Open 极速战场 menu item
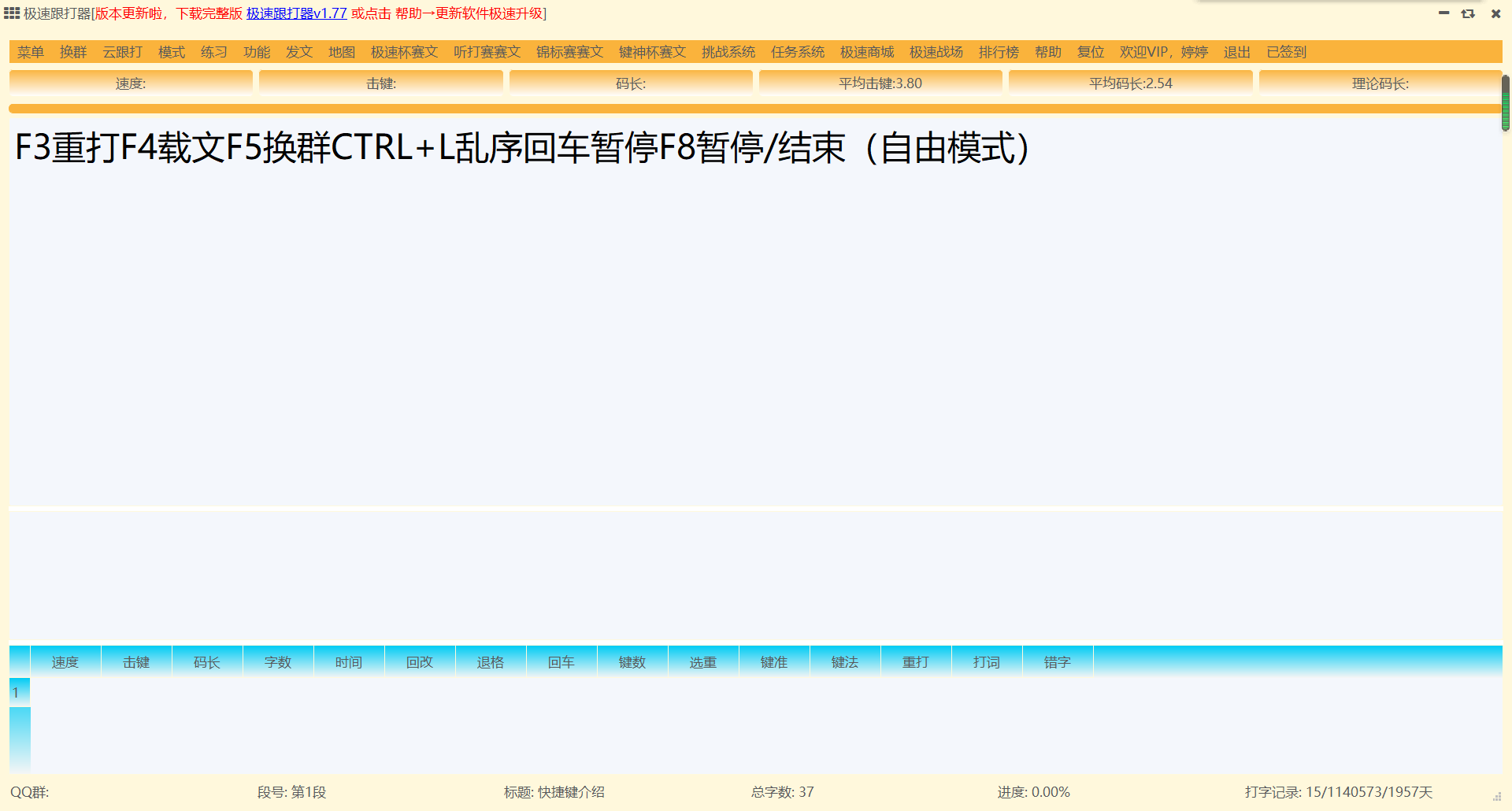 [x=936, y=52]
